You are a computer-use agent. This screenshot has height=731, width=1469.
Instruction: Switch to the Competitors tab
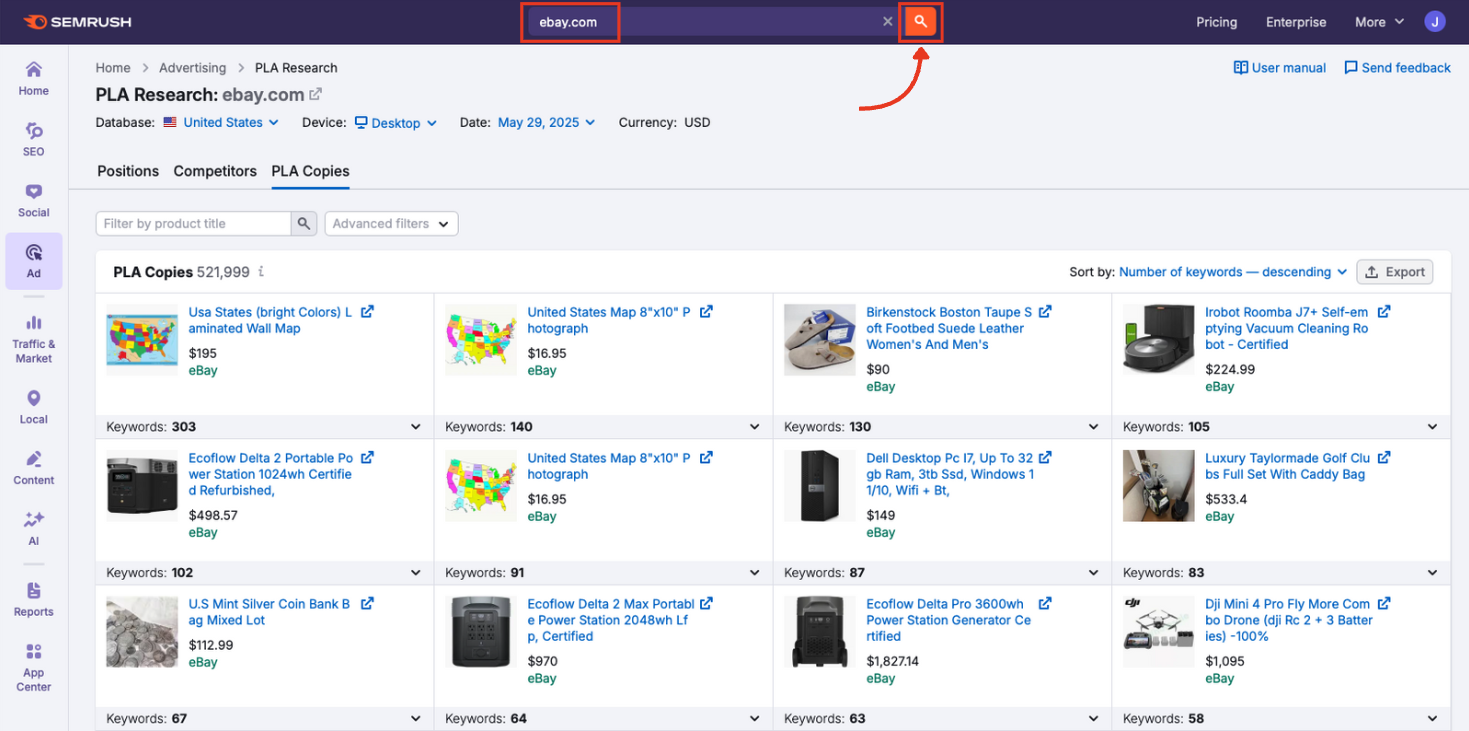pos(214,171)
